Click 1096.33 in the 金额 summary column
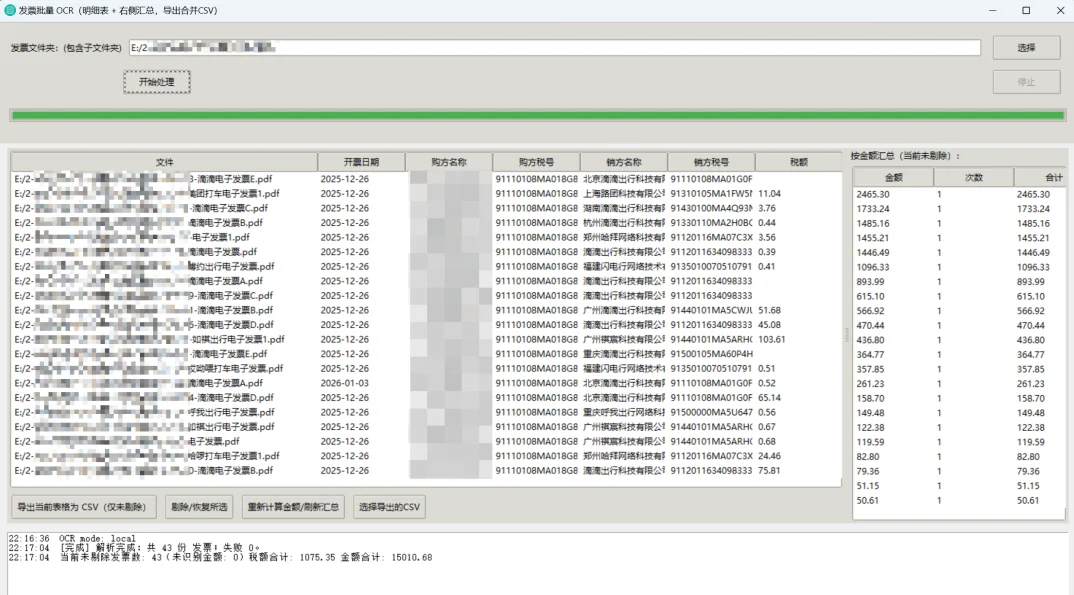1074x595 pixels. pos(873,267)
